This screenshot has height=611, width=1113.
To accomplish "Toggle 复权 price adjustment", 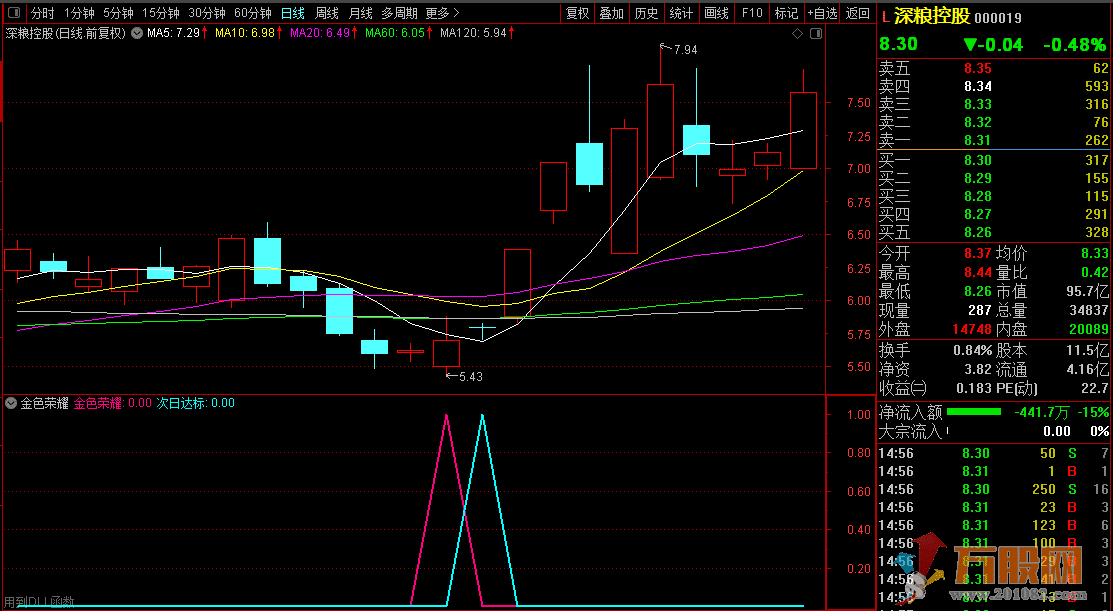I will pyautogui.click(x=578, y=14).
